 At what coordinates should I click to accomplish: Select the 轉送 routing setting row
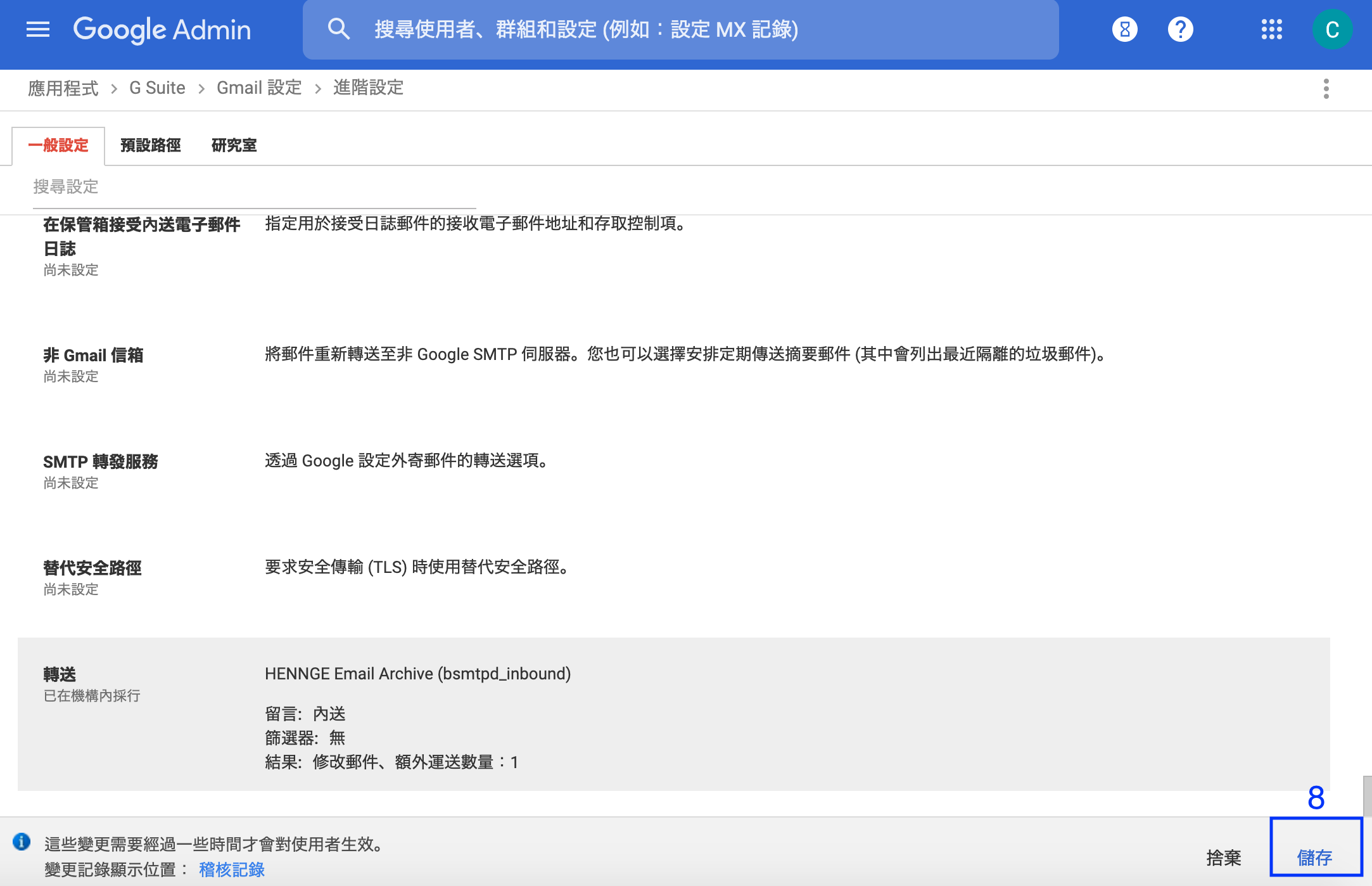coord(674,714)
